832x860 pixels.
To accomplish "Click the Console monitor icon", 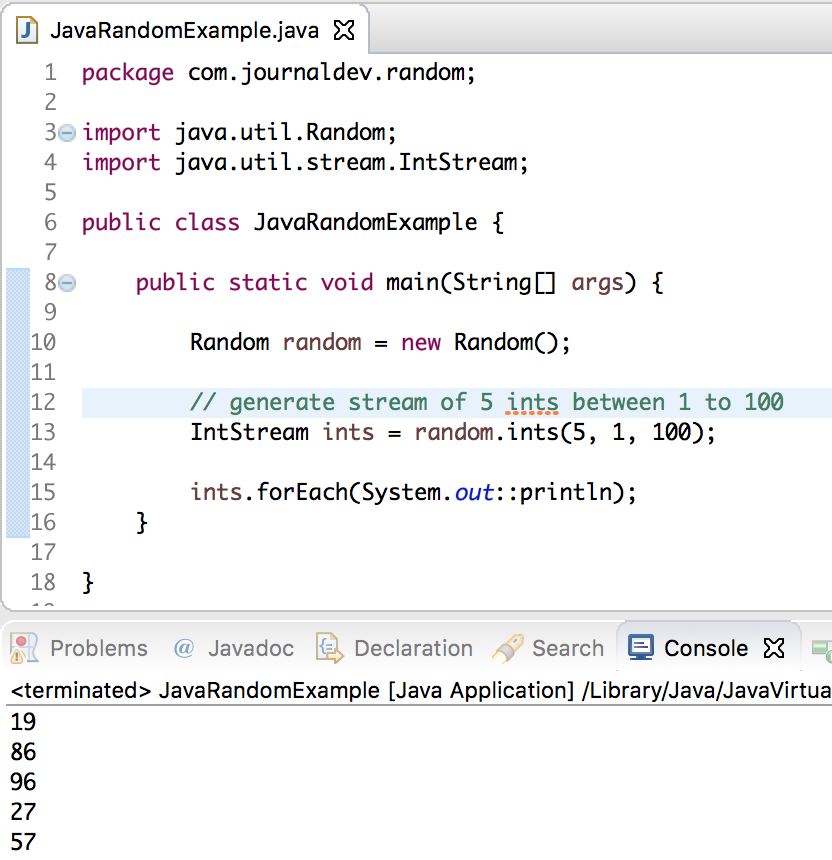I will click(639, 648).
